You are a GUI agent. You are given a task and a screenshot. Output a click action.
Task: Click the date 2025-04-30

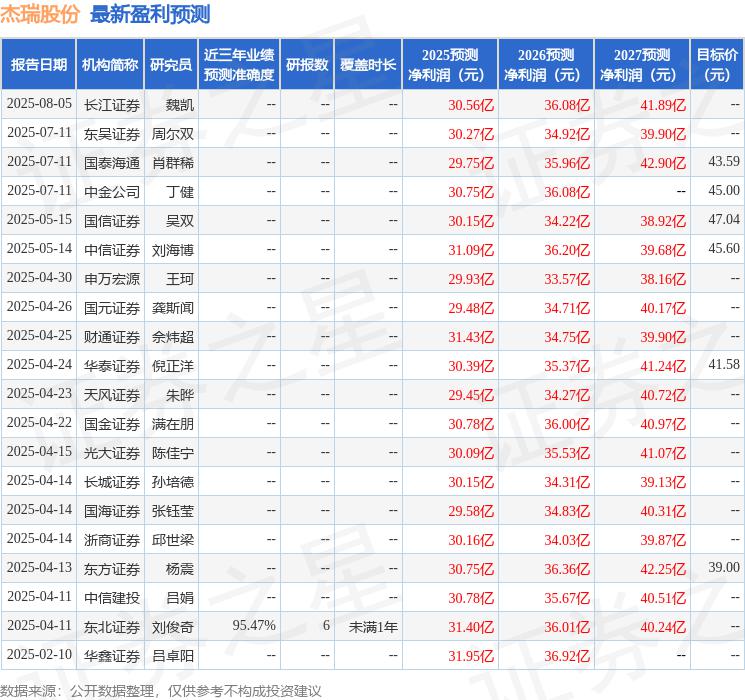pyautogui.click(x=39, y=277)
